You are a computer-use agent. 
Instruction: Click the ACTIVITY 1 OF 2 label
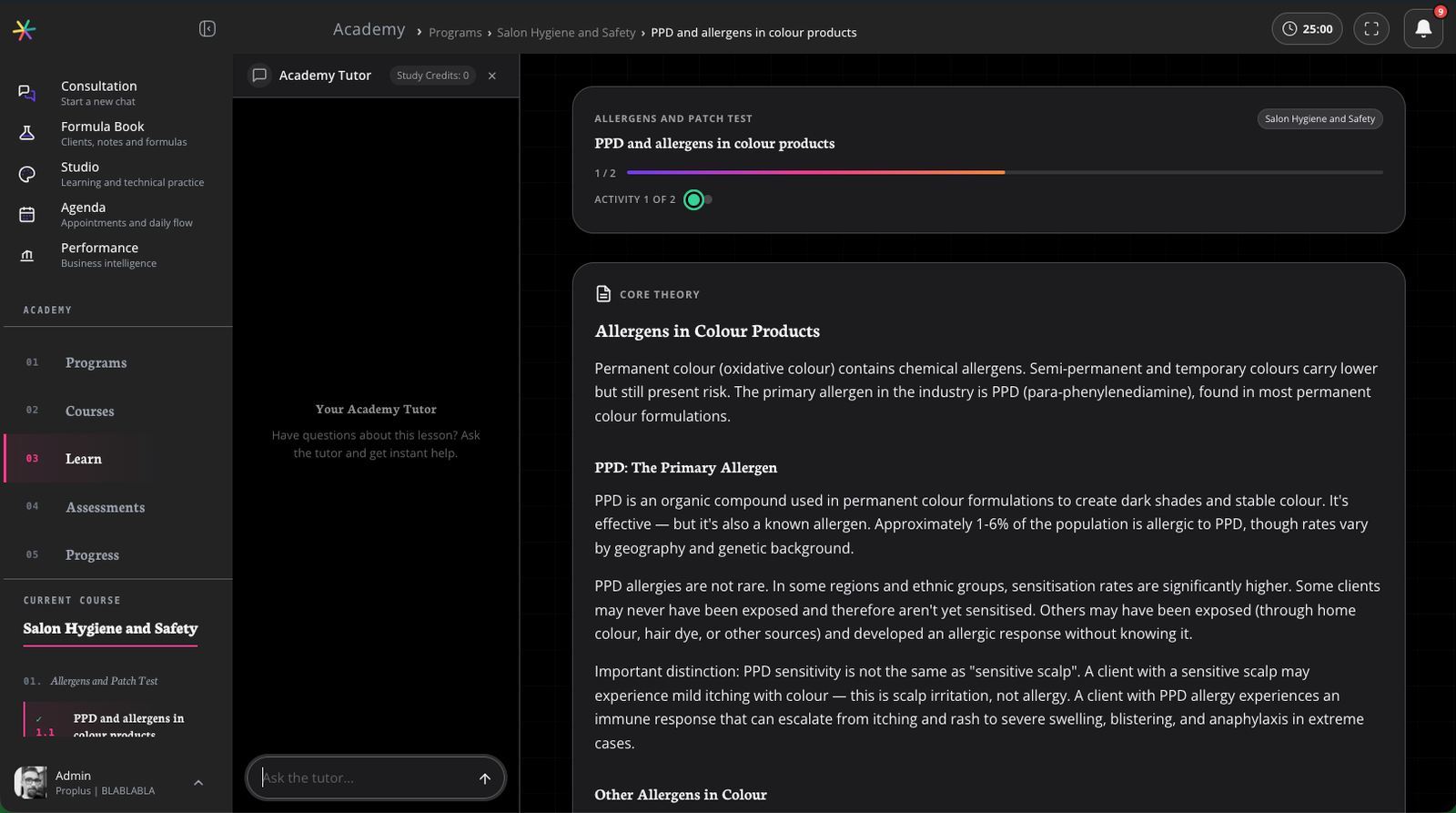[635, 199]
